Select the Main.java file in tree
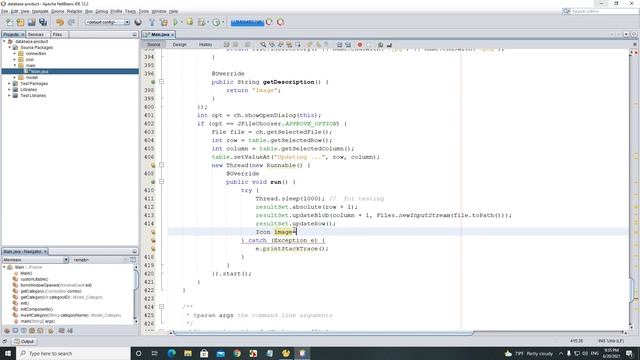The height and width of the screenshot is (360, 640). [x=40, y=71]
